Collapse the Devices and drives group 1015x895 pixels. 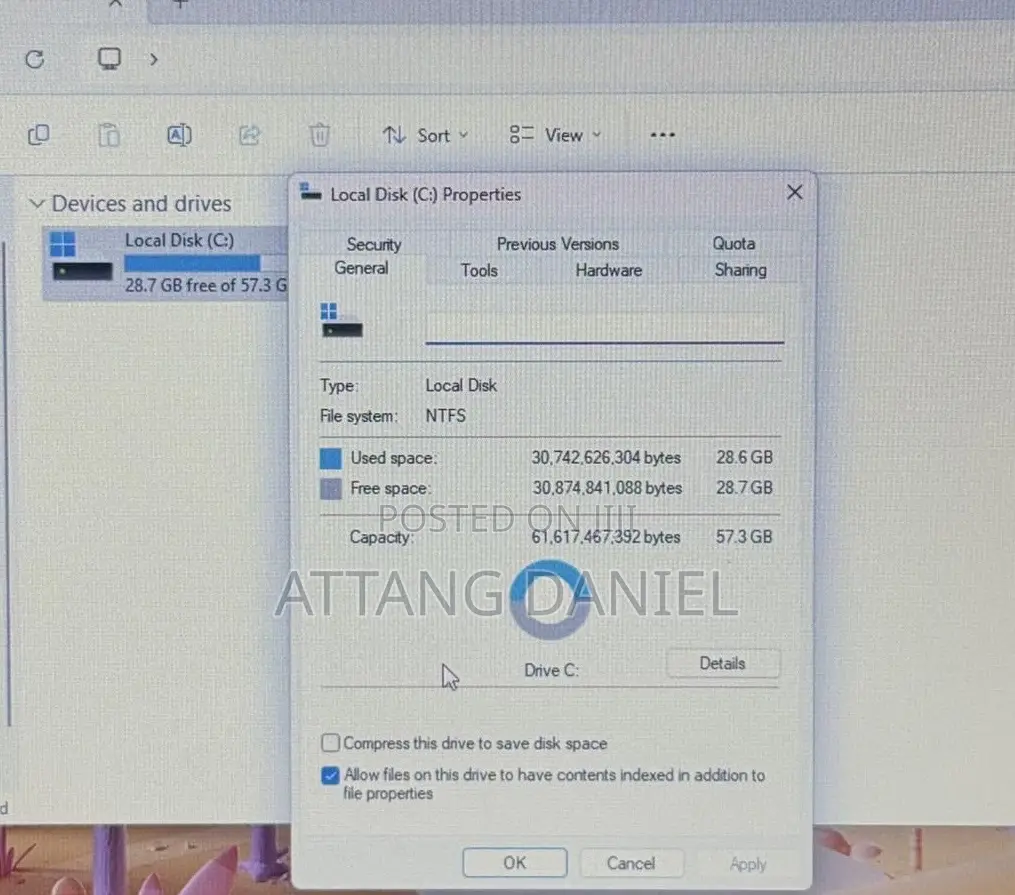37,204
